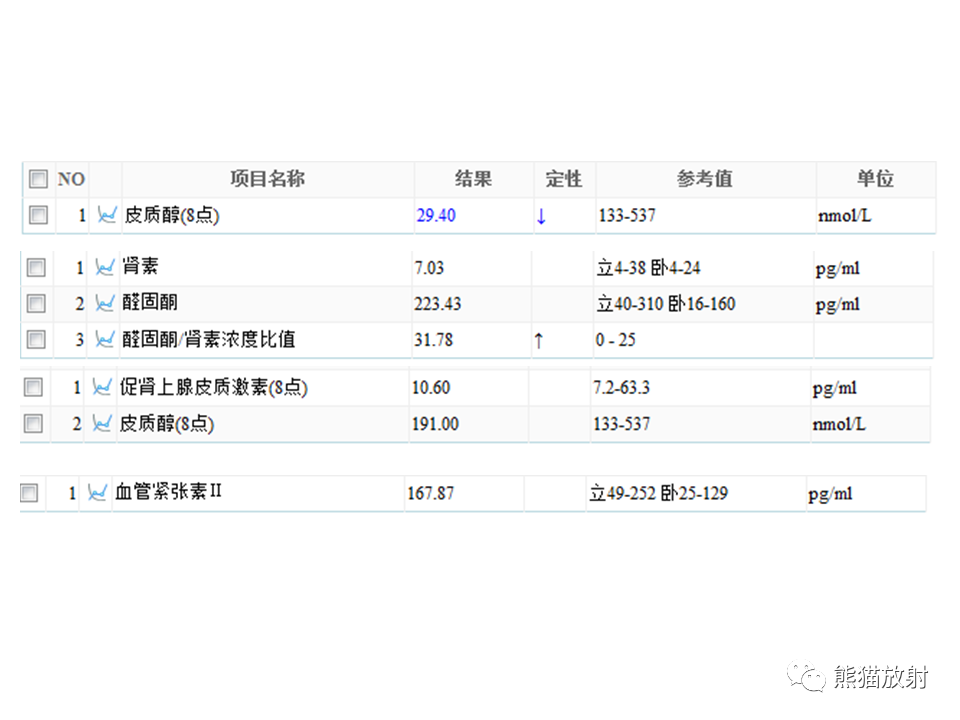The image size is (960, 720).
Task: Select the blue result value 29.40
Action: point(436,216)
